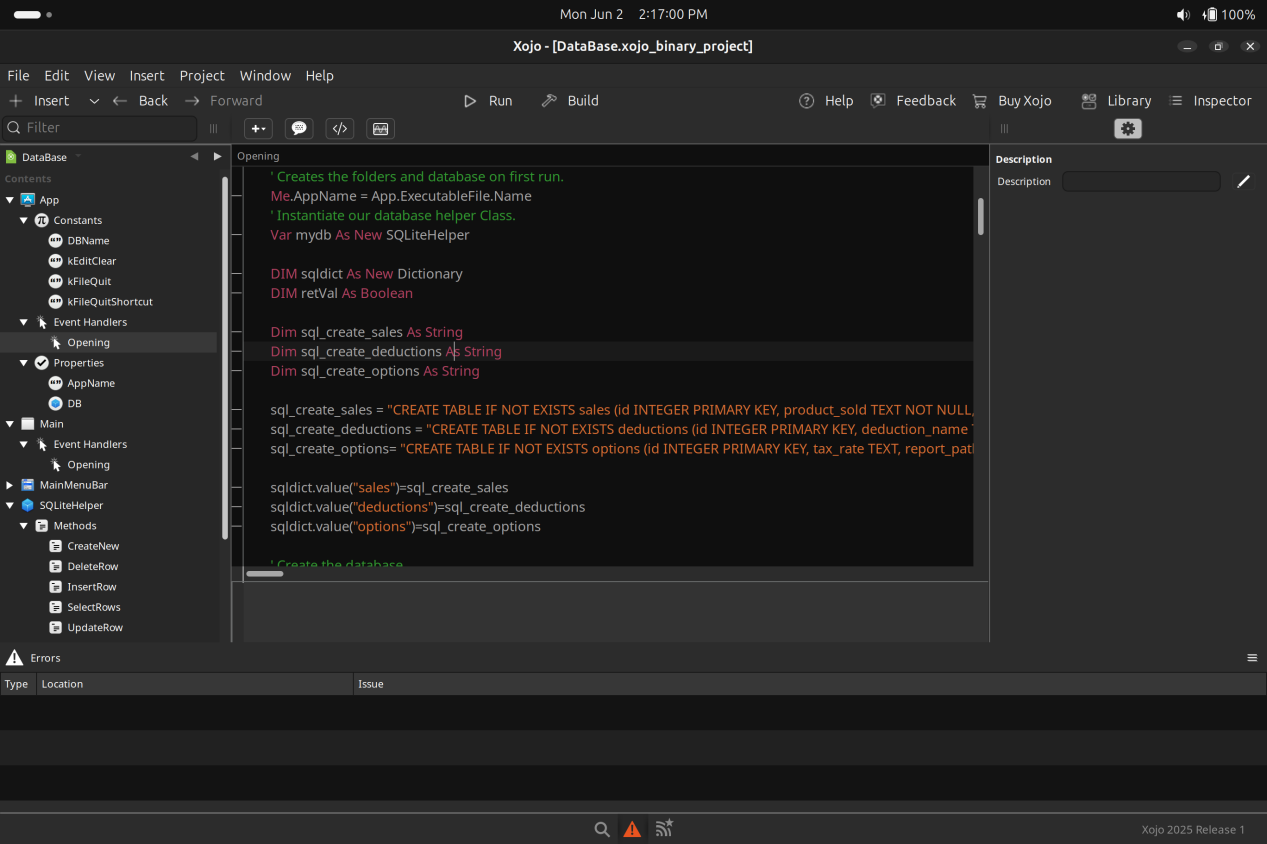The width and height of the screenshot is (1267, 844).
Task: Collapse the Constants tree group
Action: (24, 220)
